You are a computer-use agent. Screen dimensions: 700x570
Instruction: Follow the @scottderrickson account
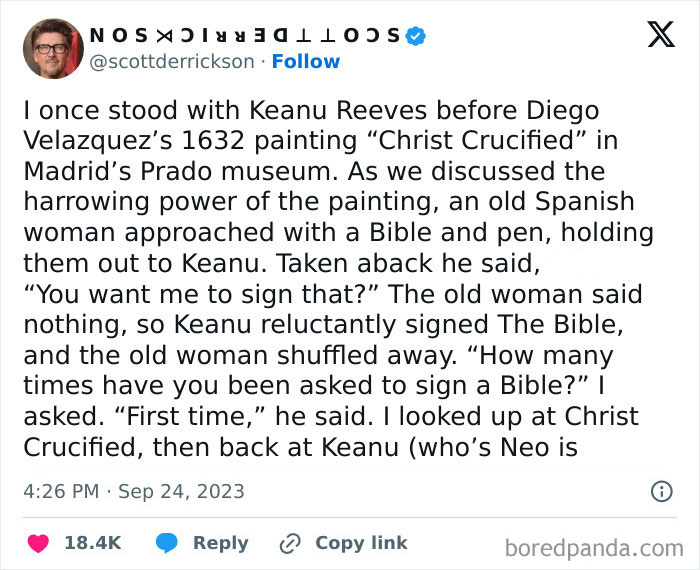click(306, 62)
